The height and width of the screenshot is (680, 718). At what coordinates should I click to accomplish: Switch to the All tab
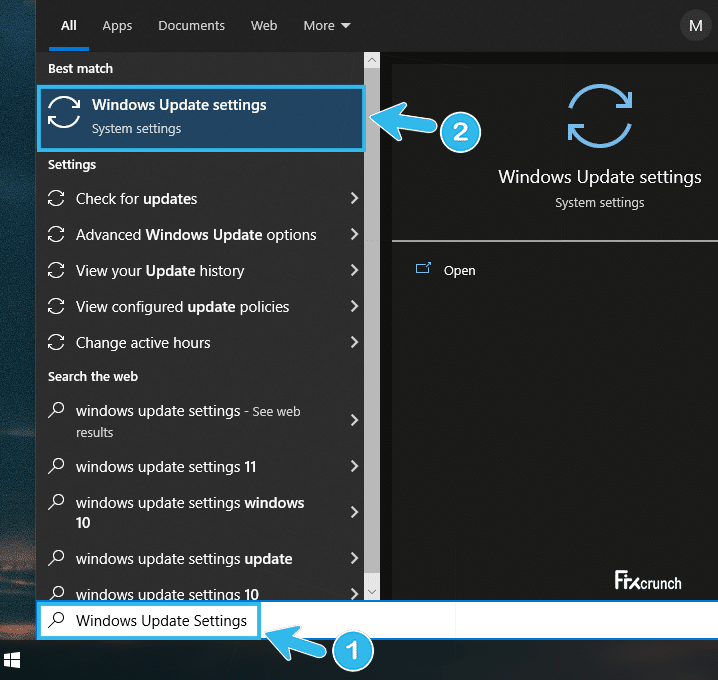coord(69,26)
